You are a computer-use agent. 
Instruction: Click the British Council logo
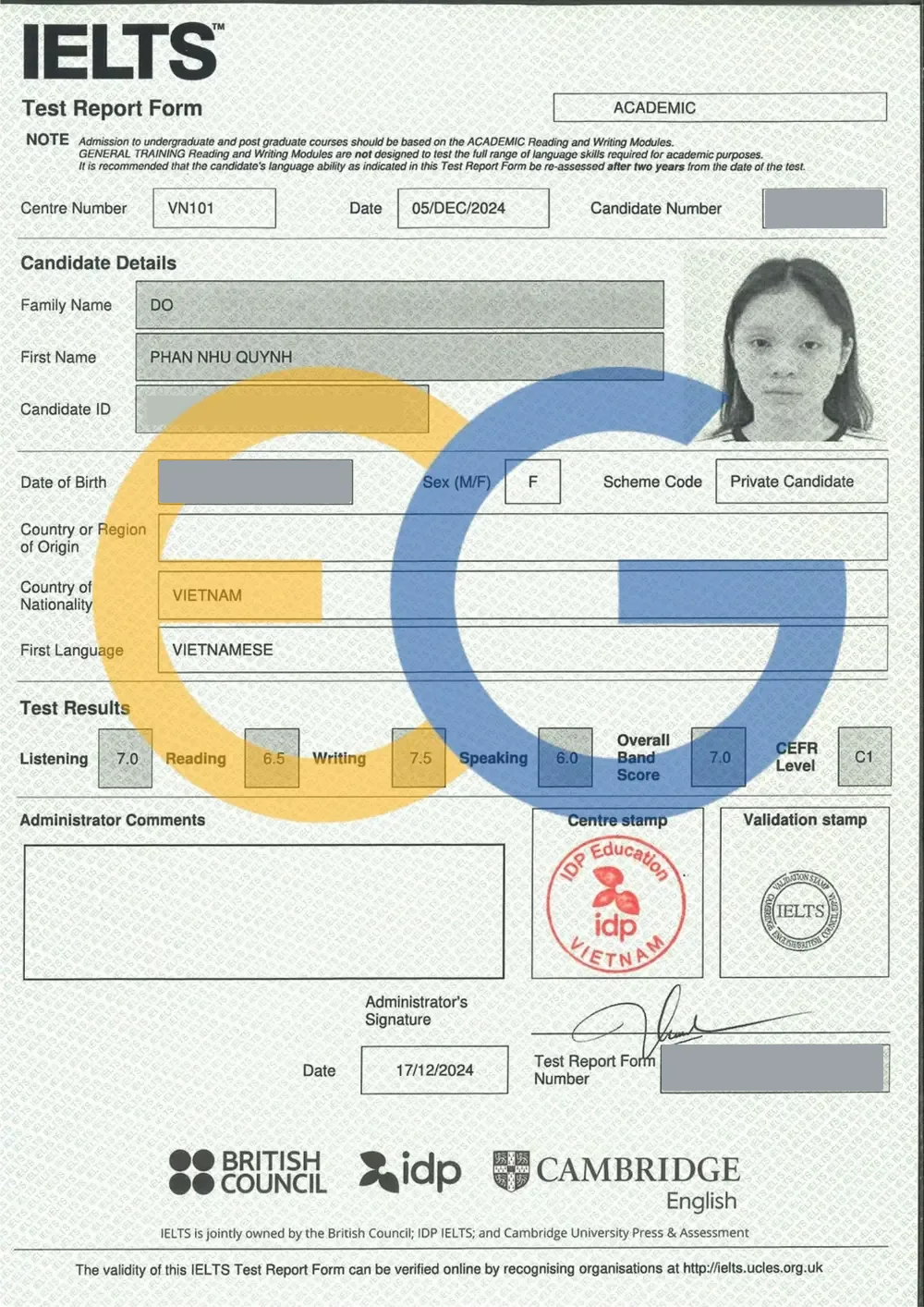pos(248,1172)
